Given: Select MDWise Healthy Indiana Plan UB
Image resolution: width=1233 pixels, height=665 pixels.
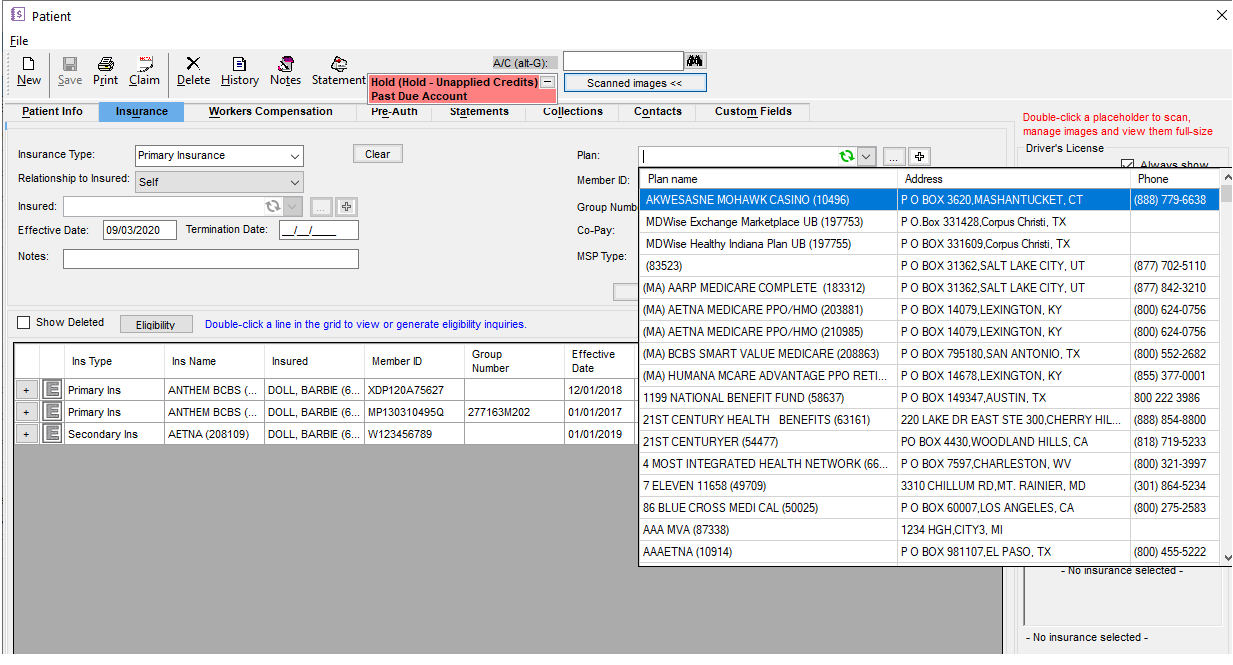Looking at the screenshot, I should tap(928, 244).
